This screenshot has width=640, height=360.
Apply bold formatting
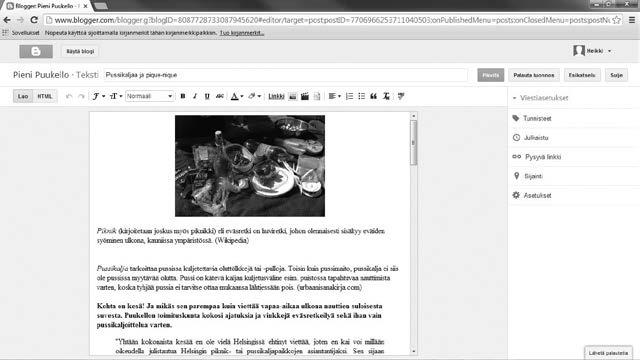(183, 96)
